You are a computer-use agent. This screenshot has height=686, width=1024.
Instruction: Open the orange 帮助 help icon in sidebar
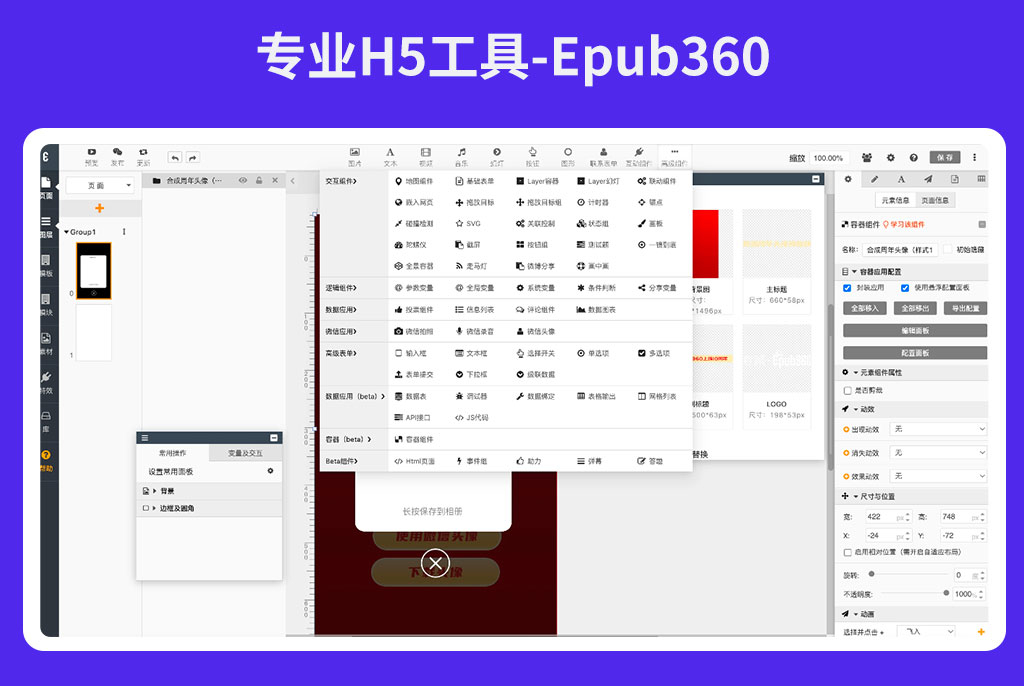pos(46,459)
